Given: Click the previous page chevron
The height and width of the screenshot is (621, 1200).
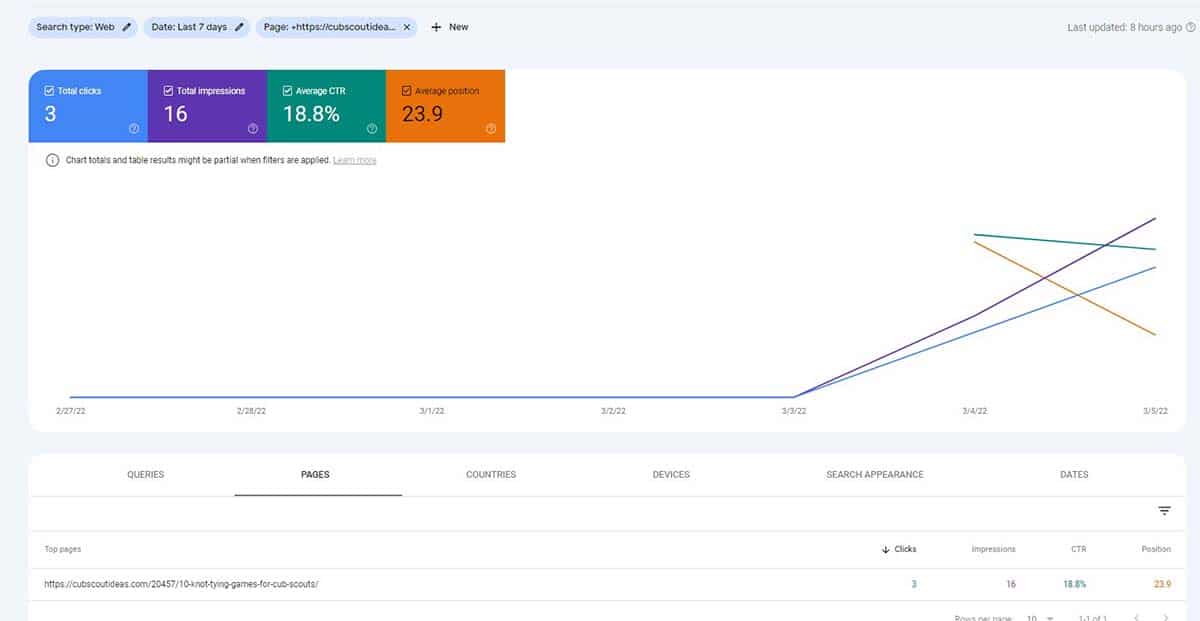Looking at the screenshot, I should click(x=1136, y=618).
